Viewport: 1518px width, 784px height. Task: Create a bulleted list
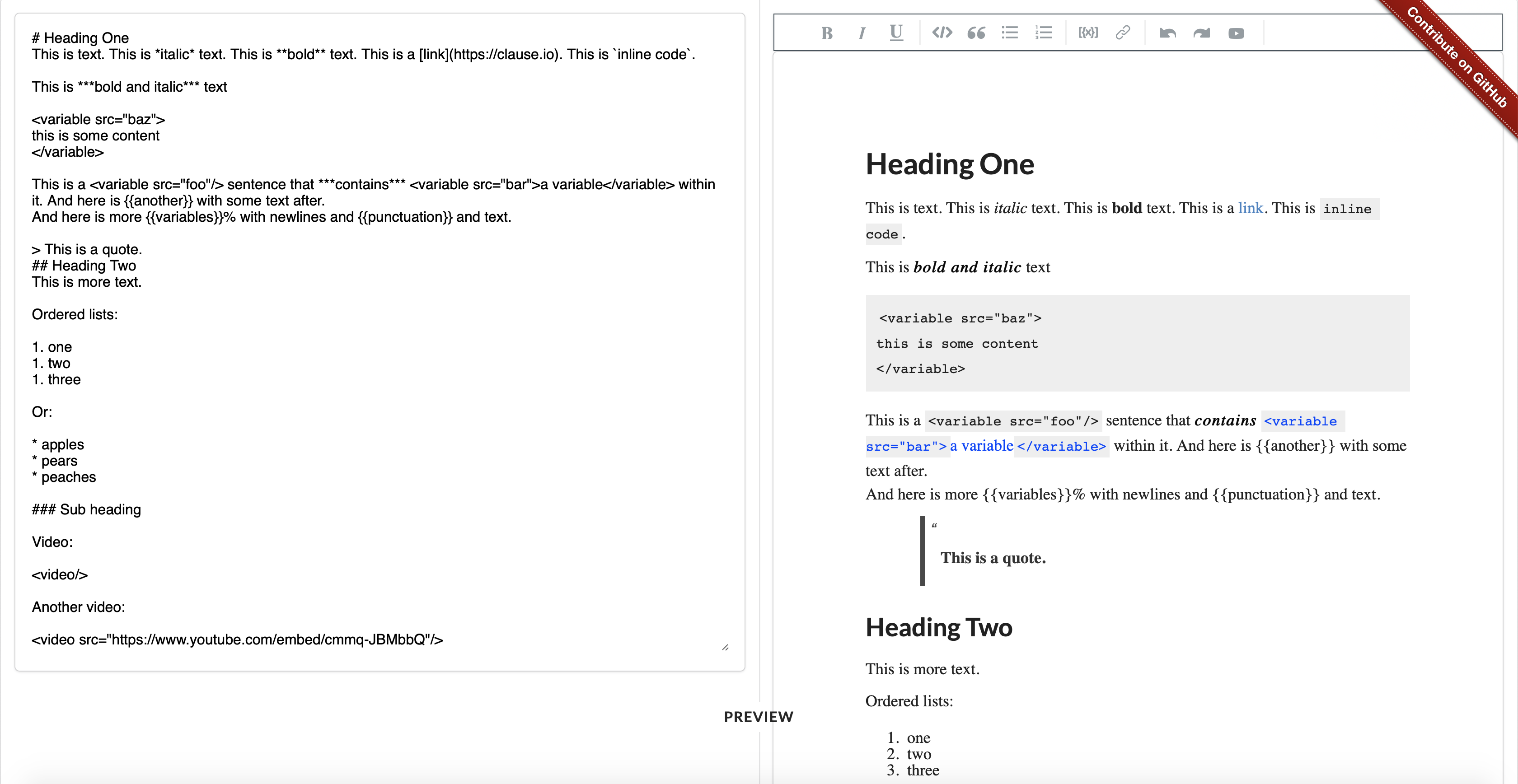coord(1009,33)
